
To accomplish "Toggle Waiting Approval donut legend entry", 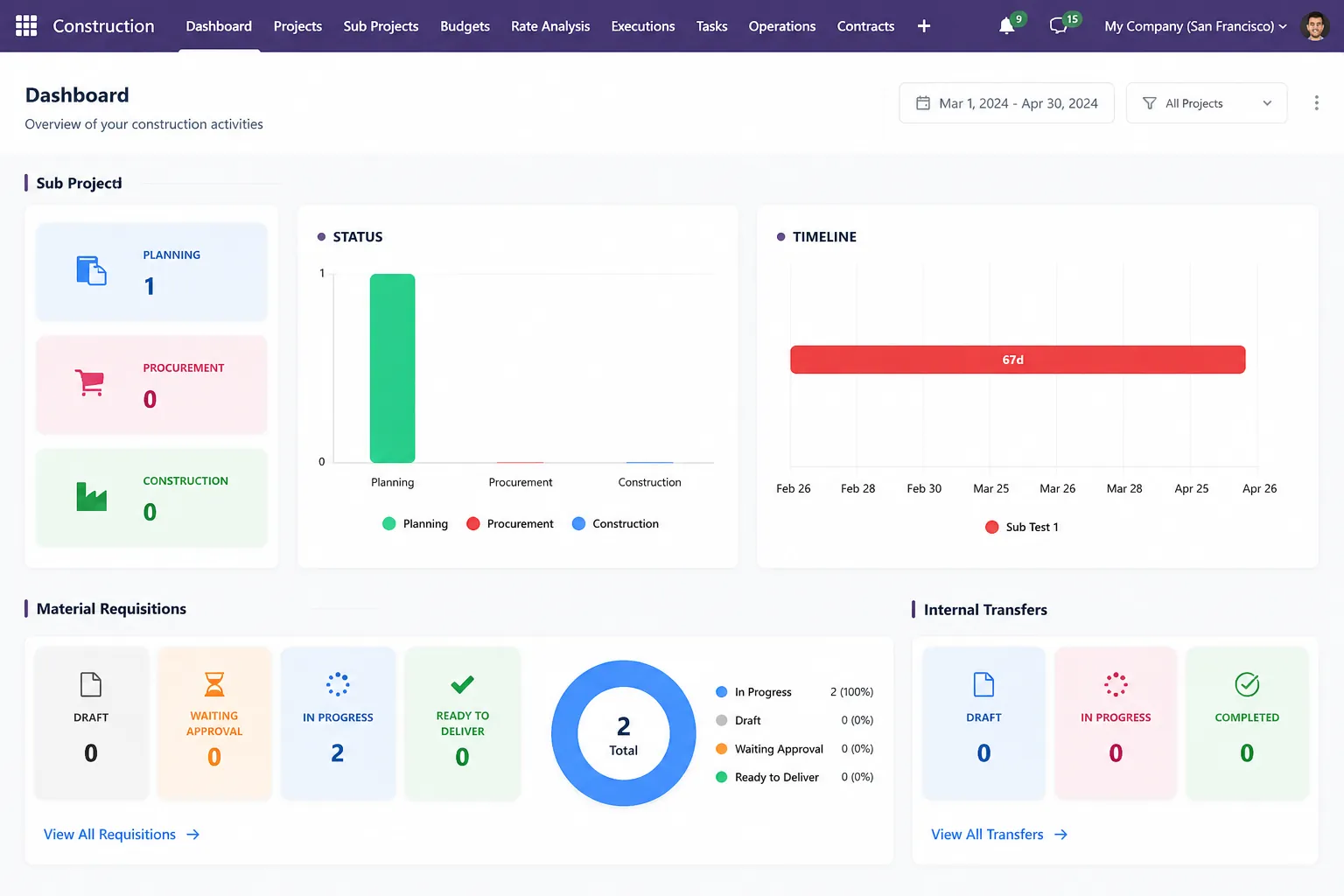I will [x=769, y=749].
